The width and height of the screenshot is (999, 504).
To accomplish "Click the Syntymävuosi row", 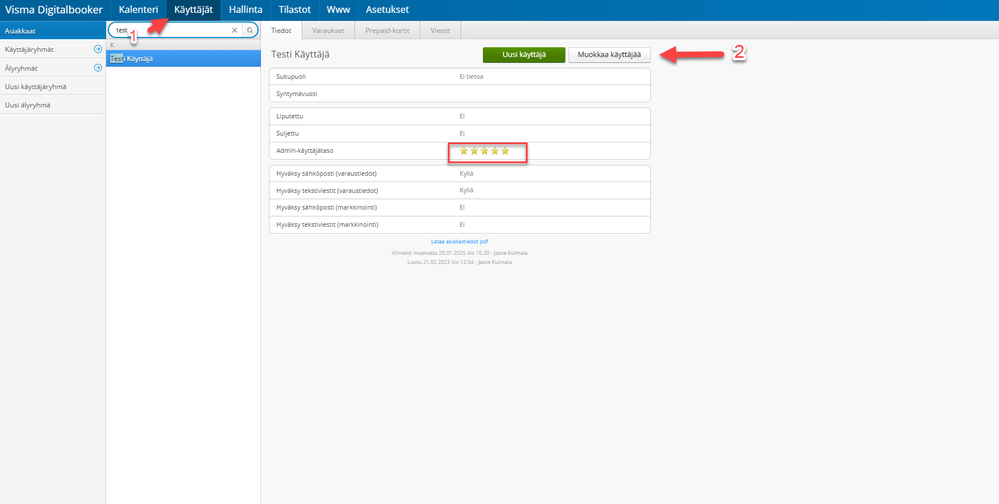I will click(460, 94).
